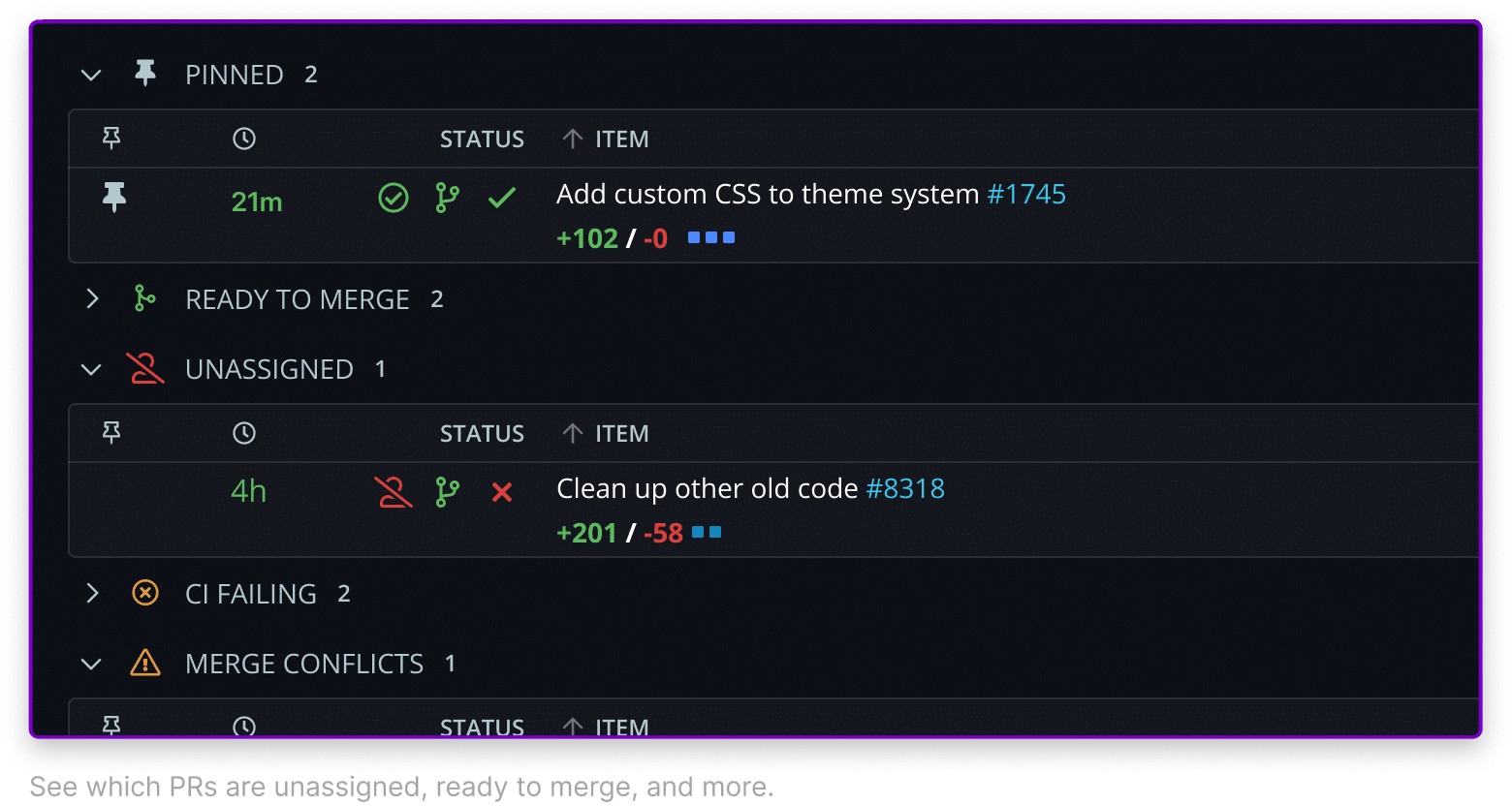Click unassigned user icon on #8318 row
The width and height of the screenshot is (1512, 806).
(x=393, y=492)
